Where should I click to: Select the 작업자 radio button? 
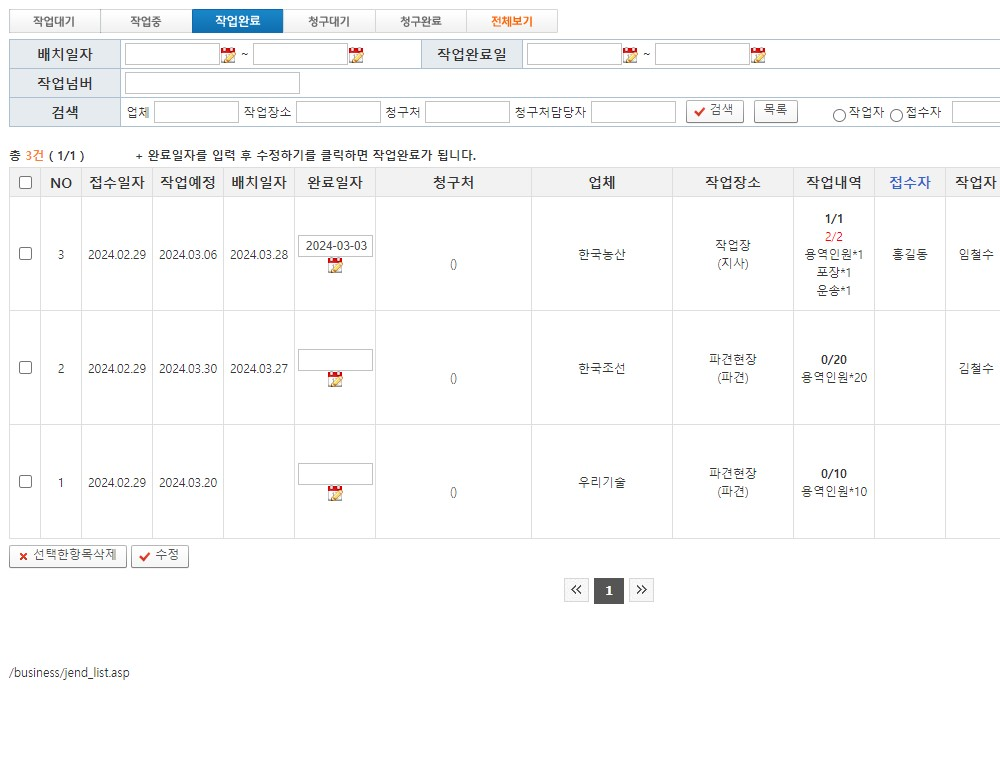(x=839, y=115)
